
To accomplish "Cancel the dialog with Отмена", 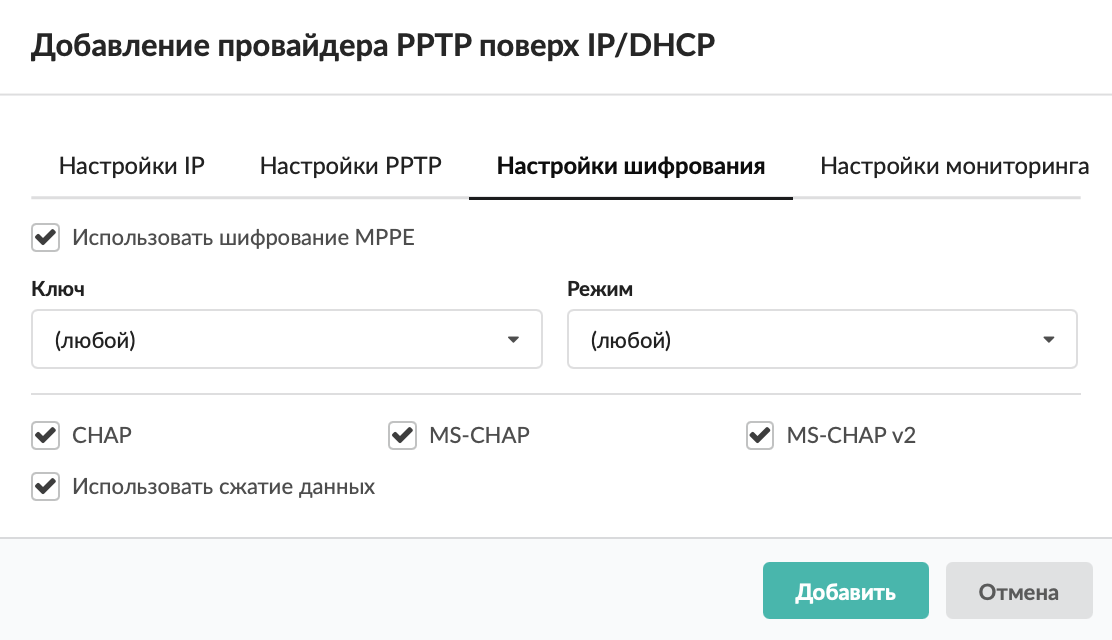I will (x=1018, y=592).
